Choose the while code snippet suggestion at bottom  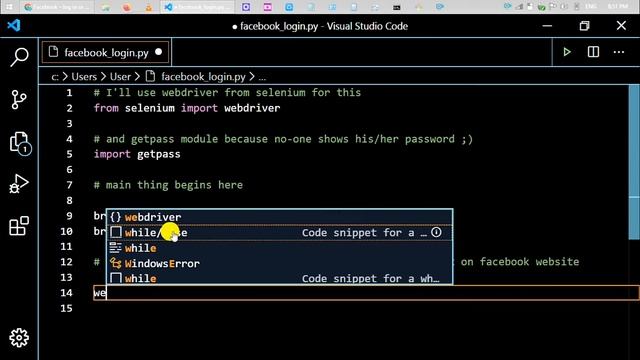point(280,278)
